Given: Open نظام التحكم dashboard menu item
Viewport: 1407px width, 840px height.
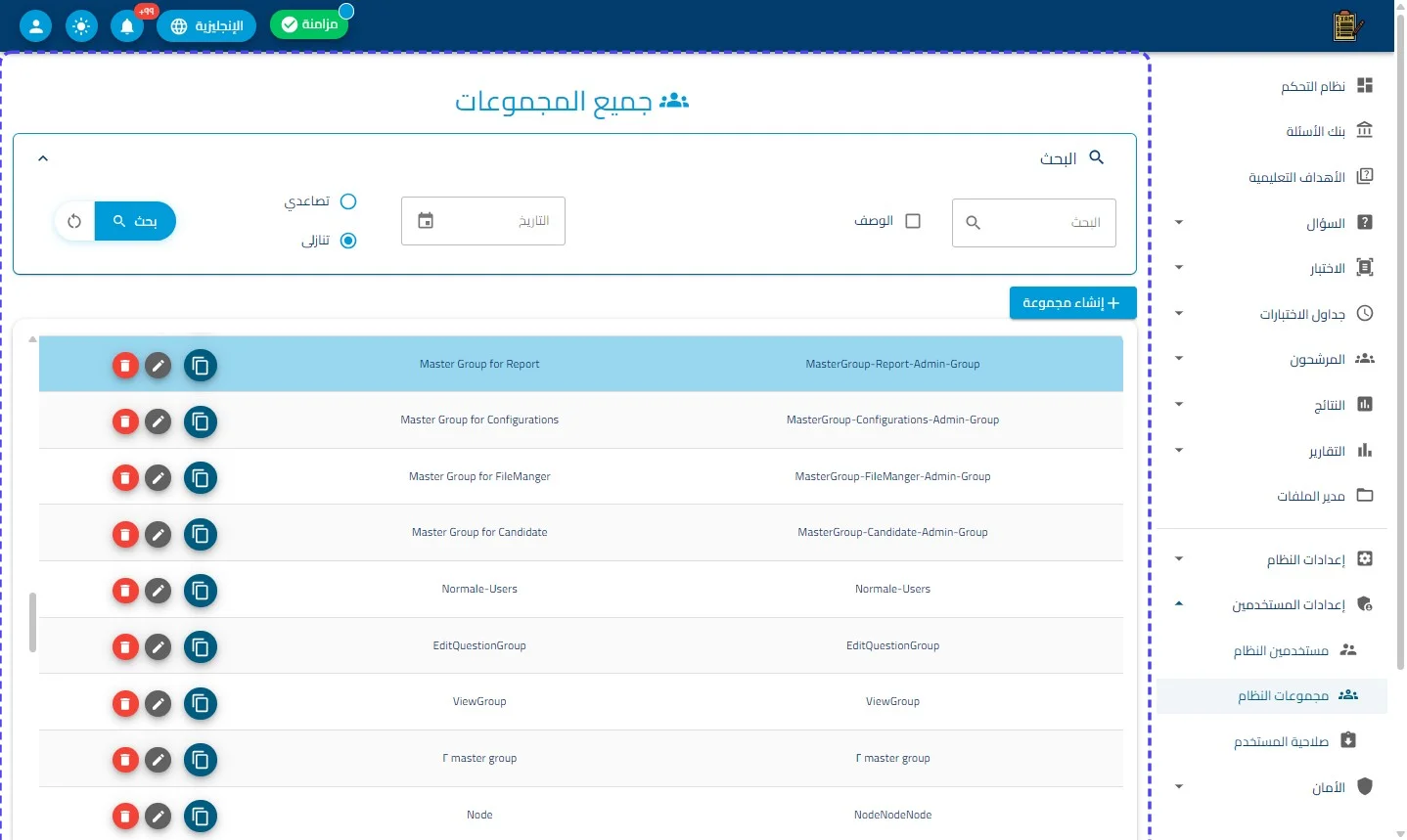Looking at the screenshot, I should (1272, 86).
